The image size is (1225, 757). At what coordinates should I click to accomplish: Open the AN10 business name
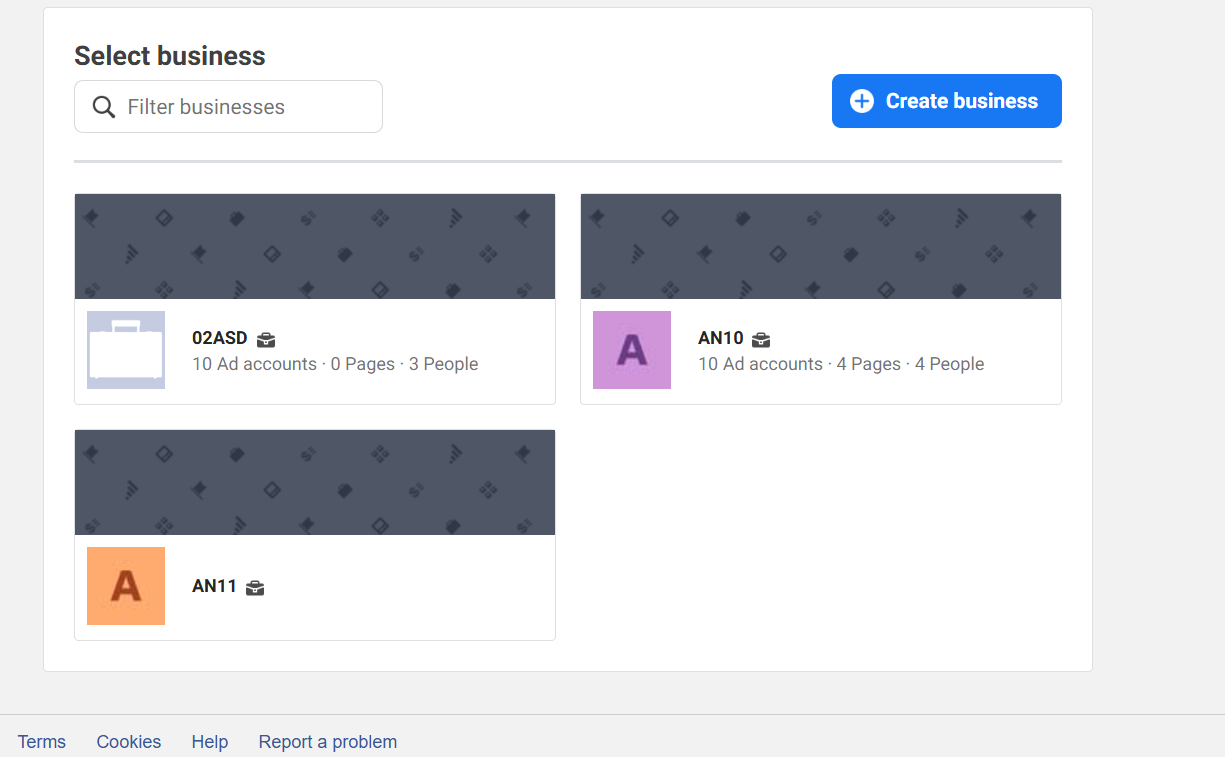coord(721,338)
